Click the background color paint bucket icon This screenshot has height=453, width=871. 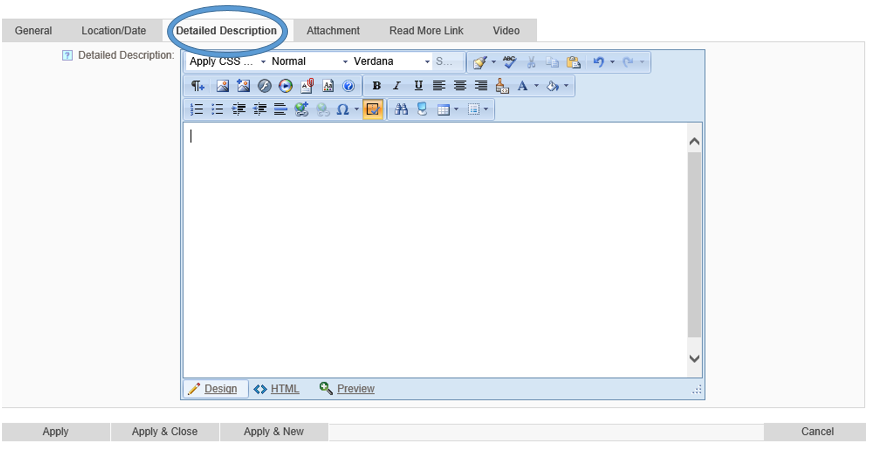553,85
